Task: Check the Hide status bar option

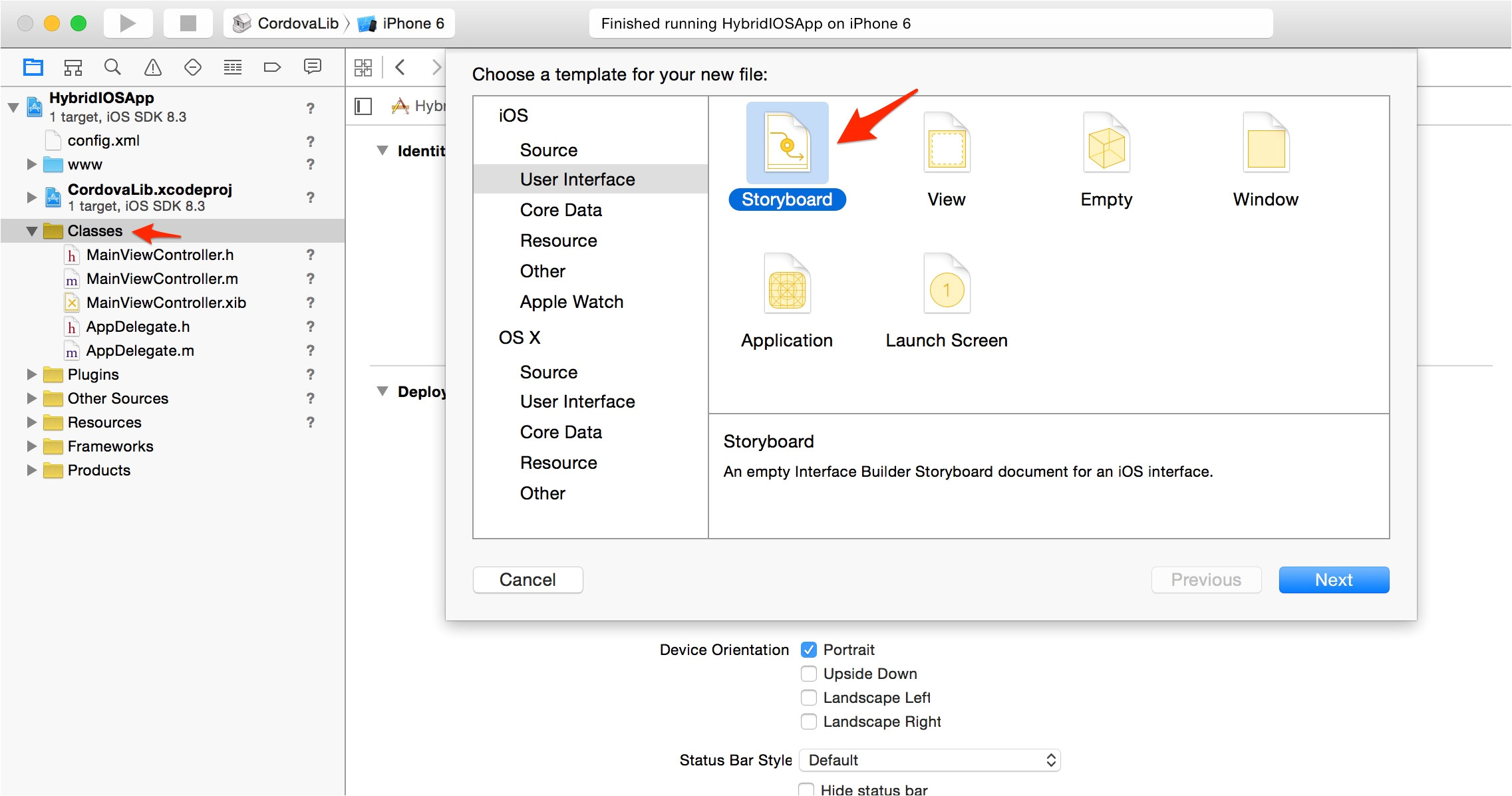Action: pyautogui.click(x=807, y=789)
